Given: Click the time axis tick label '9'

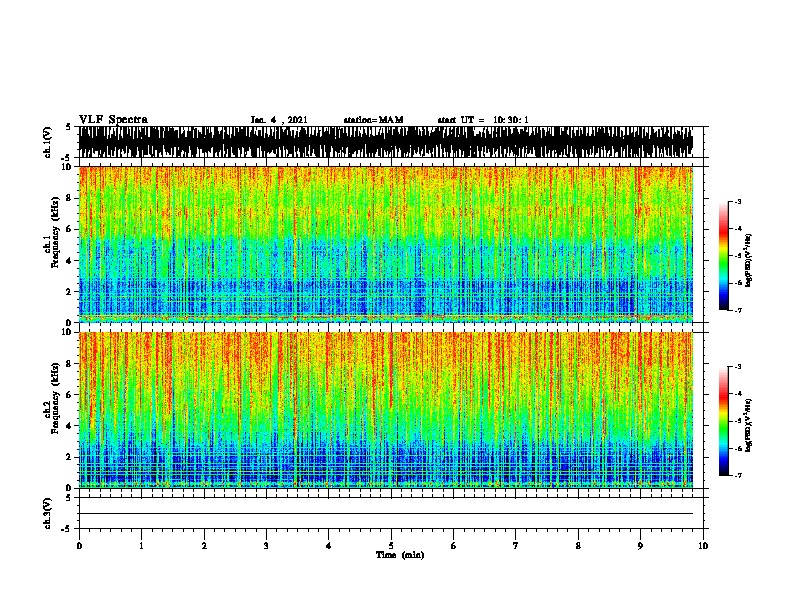Looking at the screenshot, I should pyautogui.click(x=640, y=546).
